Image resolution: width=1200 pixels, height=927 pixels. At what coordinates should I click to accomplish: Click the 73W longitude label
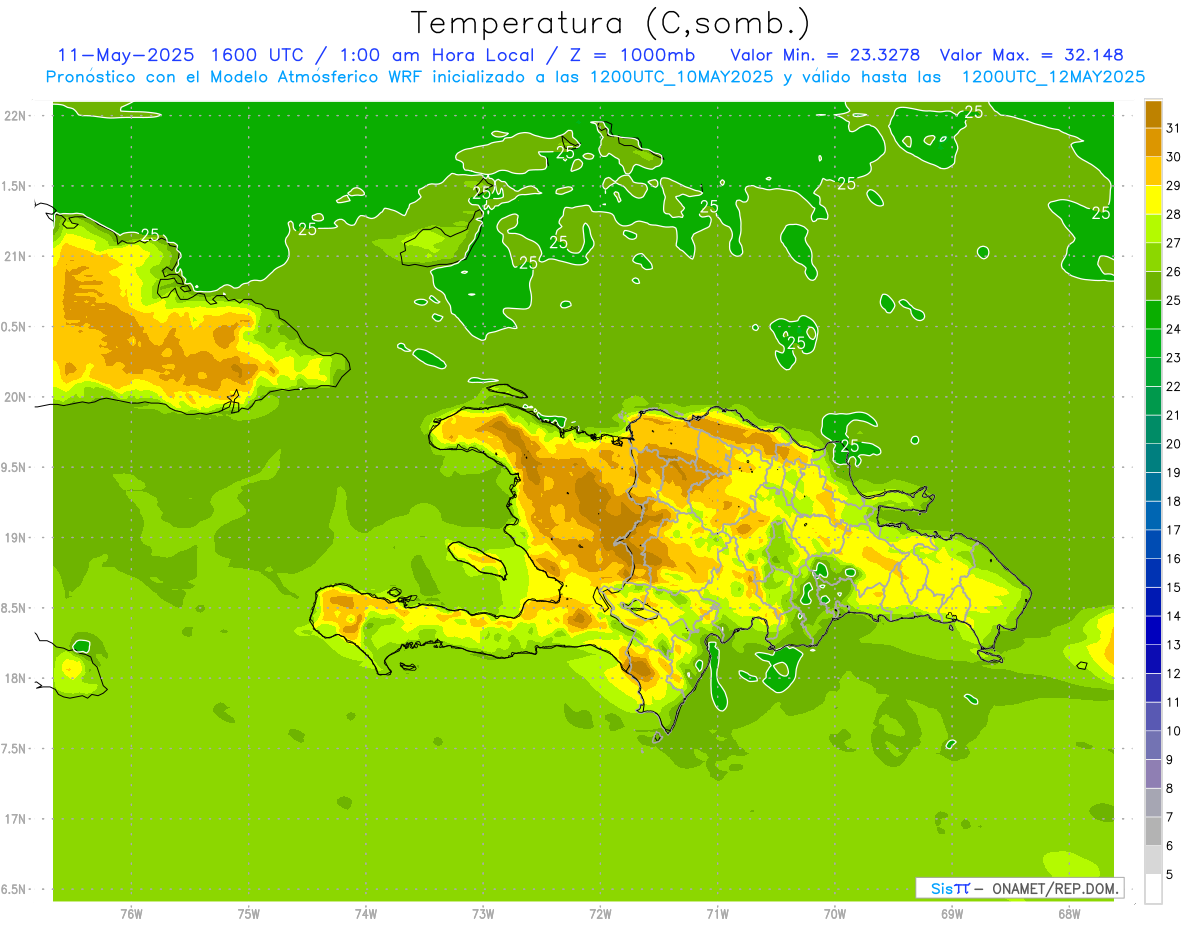click(x=483, y=914)
